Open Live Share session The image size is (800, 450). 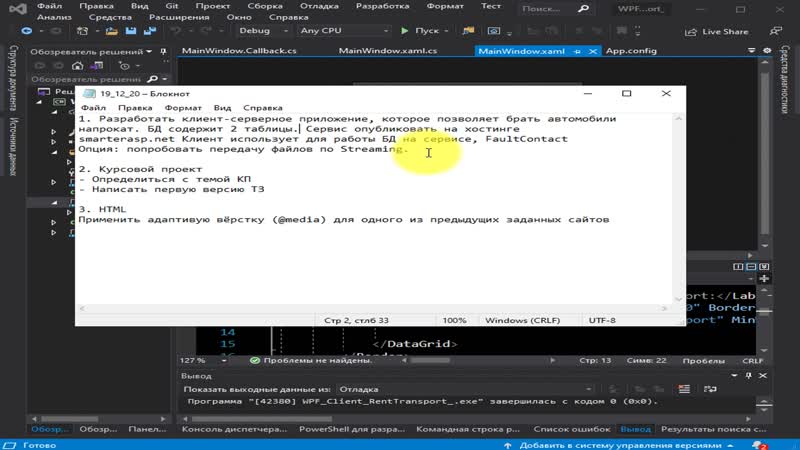pyautogui.click(x=716, y=32)
